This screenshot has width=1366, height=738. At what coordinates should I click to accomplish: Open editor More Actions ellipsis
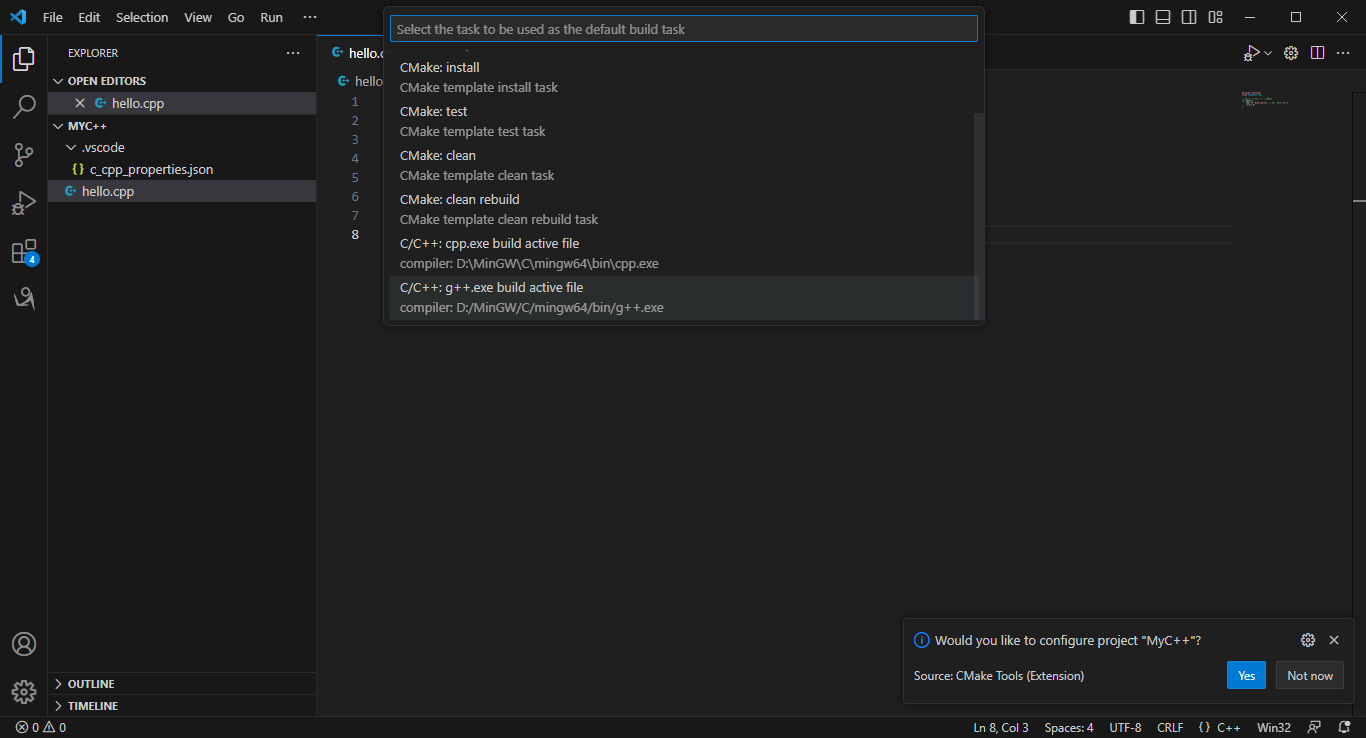click(x=1345, y=53)
